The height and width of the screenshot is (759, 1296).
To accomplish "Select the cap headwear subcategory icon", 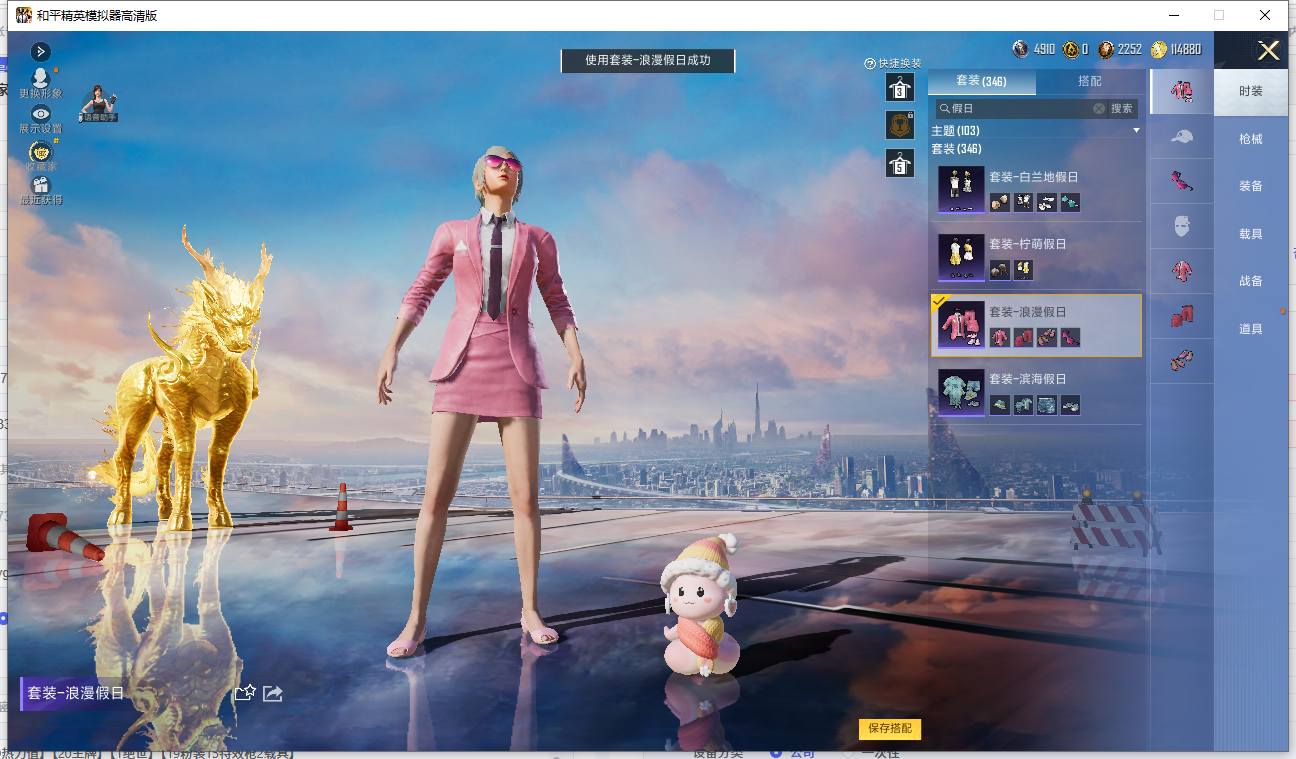I will click(x=1182, y=136).
